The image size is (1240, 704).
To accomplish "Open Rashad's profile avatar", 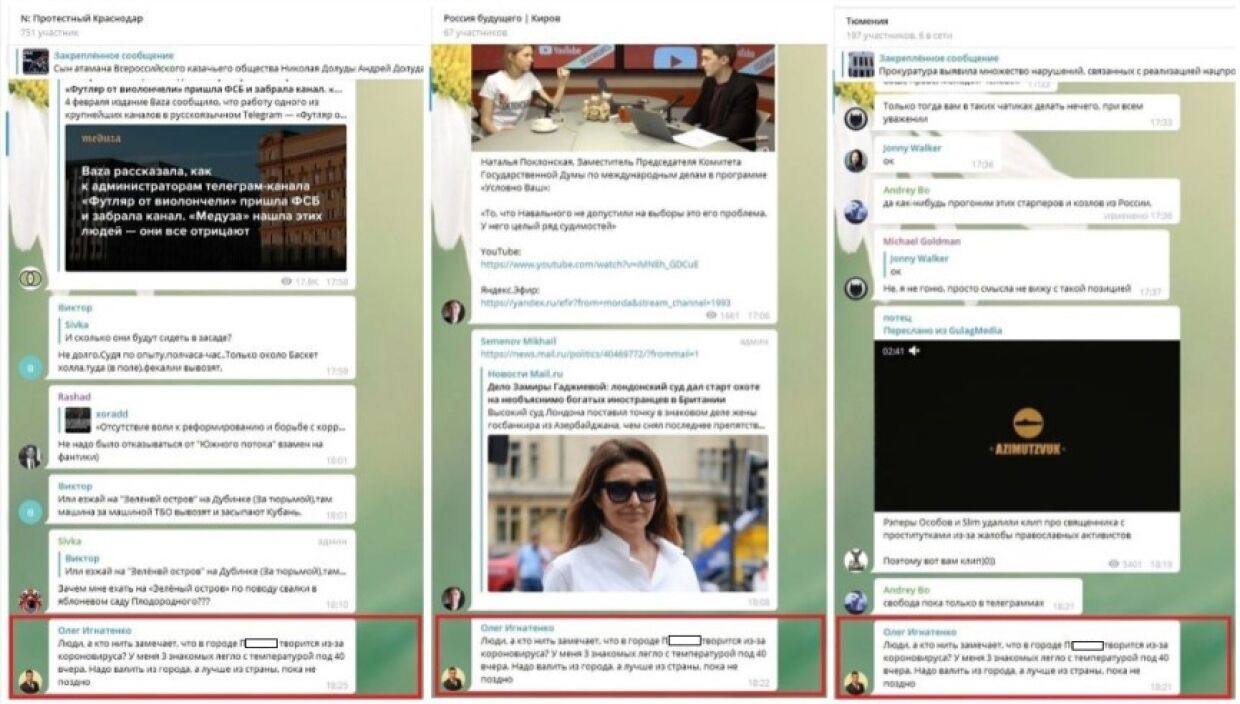I will click(x=30, y=456).
